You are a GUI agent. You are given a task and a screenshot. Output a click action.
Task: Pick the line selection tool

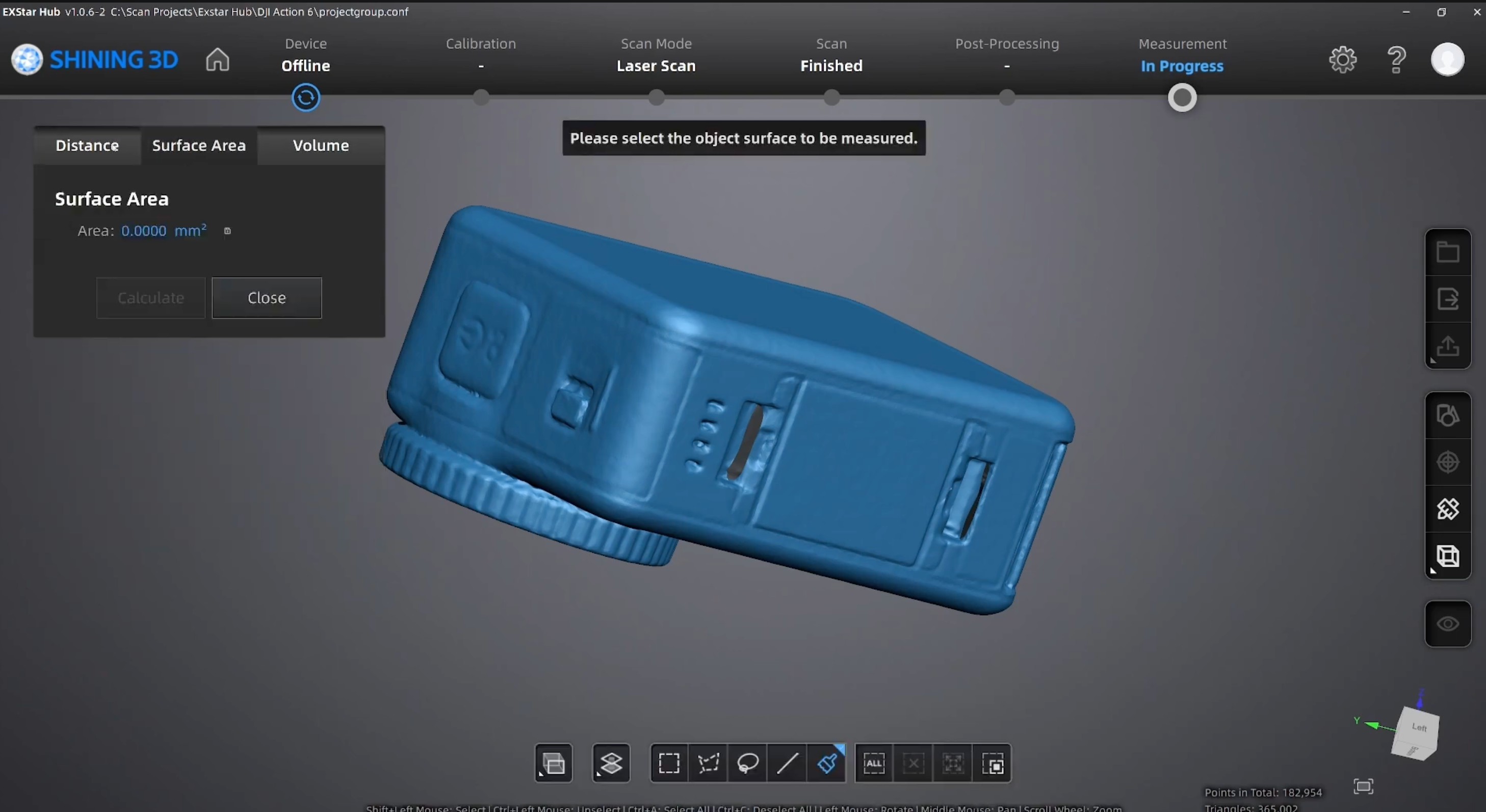pyautogui.click(x=787, y=763)
